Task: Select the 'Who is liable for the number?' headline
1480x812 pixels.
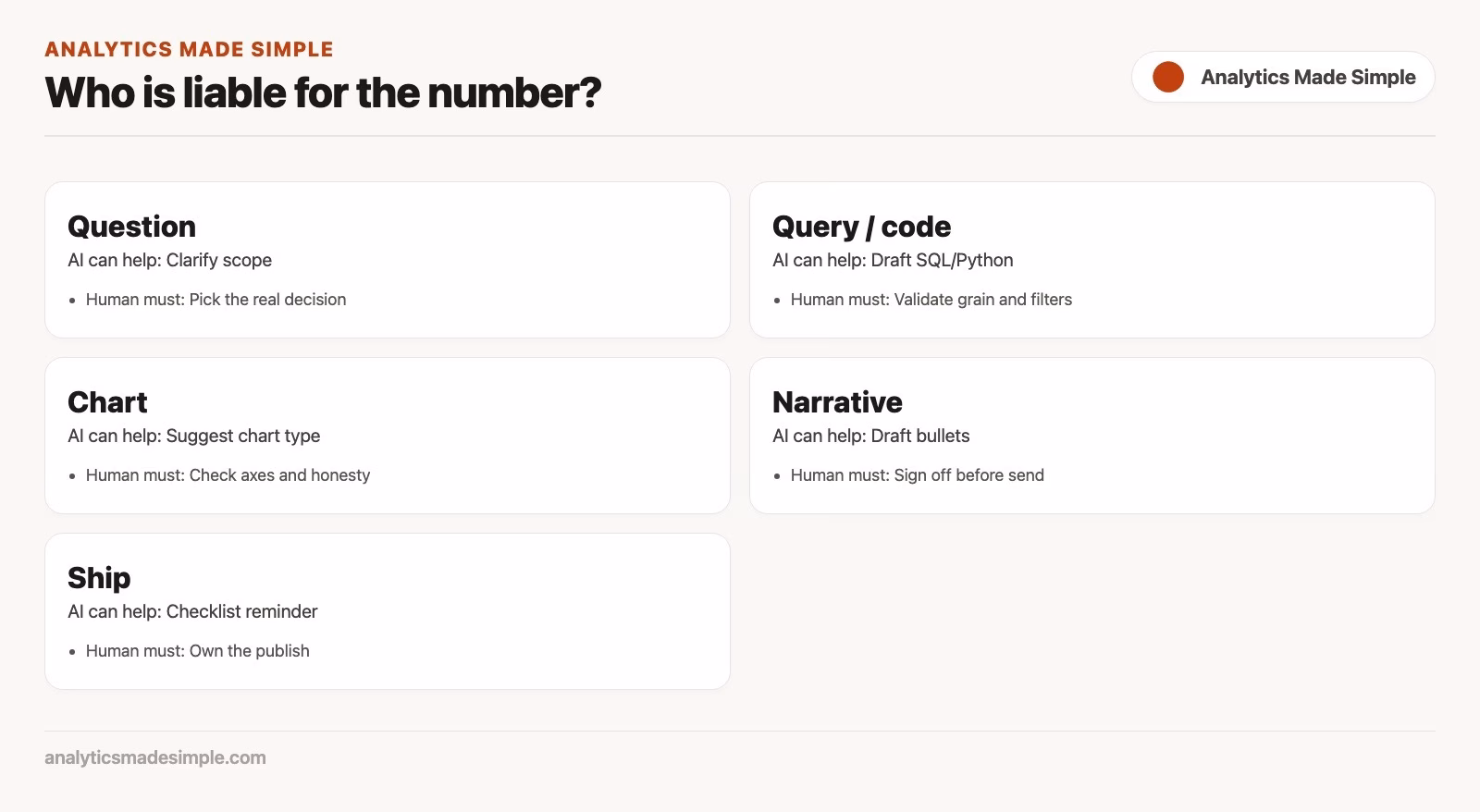Action: pyautogui.click(x=323, y=92)
